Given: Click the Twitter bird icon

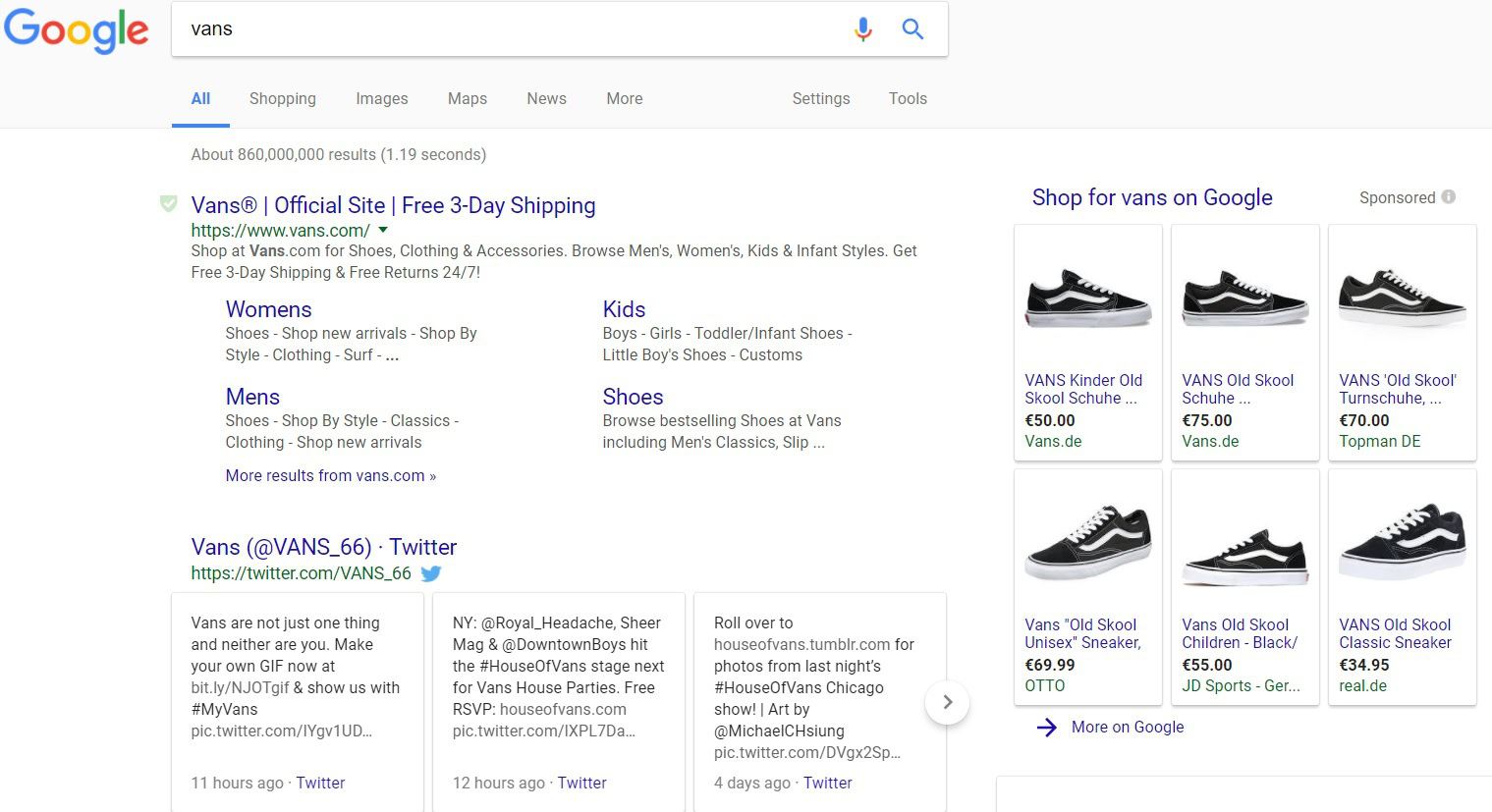Looking at the screenshot, I should 431,573.
